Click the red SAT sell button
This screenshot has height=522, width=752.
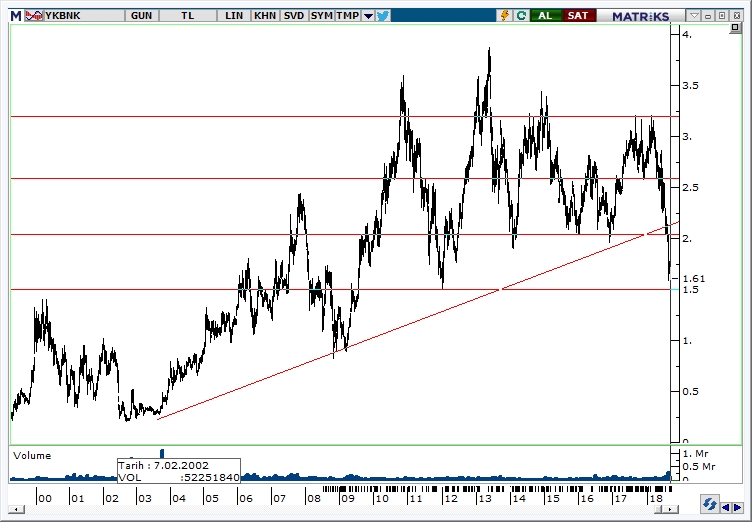point(577,16)
